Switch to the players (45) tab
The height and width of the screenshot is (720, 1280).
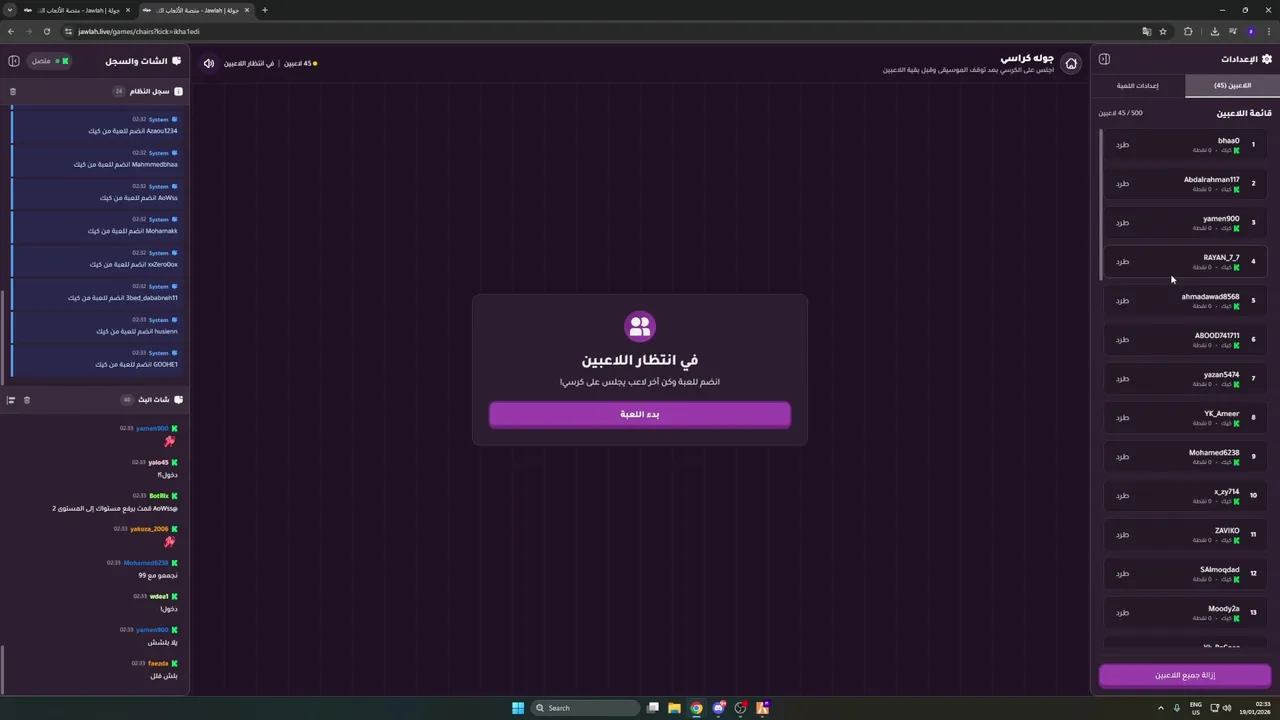pos(1232,86)
